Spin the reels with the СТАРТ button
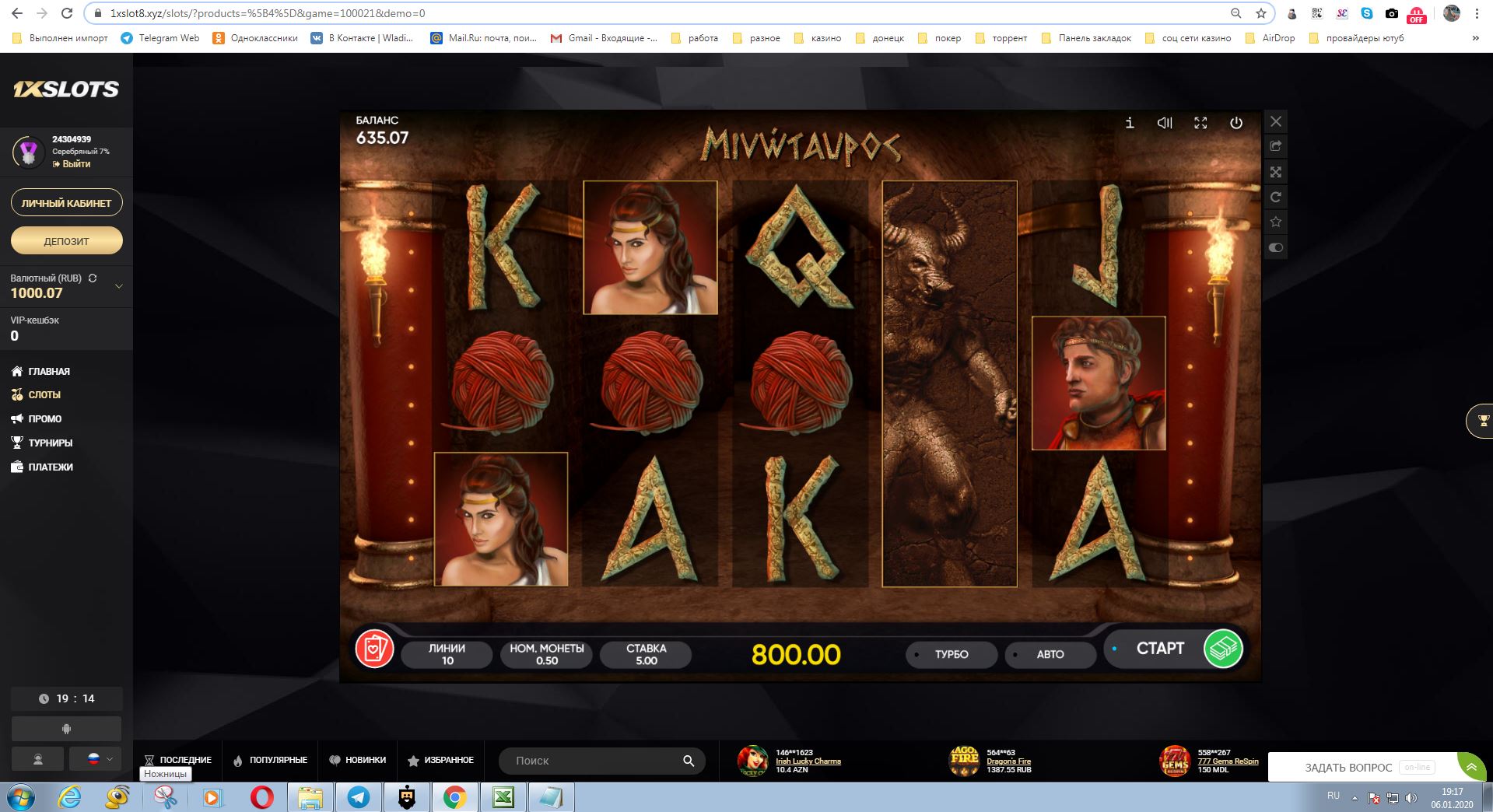 pos(1176,649)
